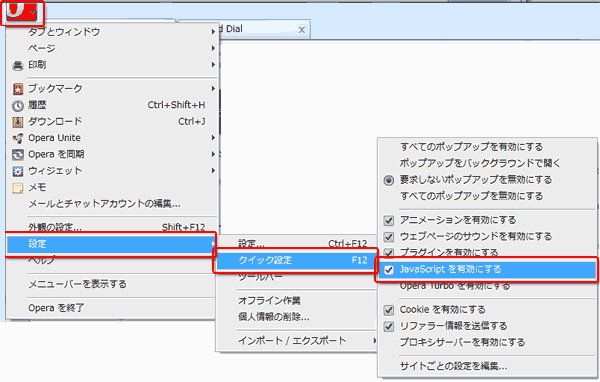The height and width of the screenshot is (382, 600).
Task: Expand ウィジェット submenu arrow
Action: point(213,171)
